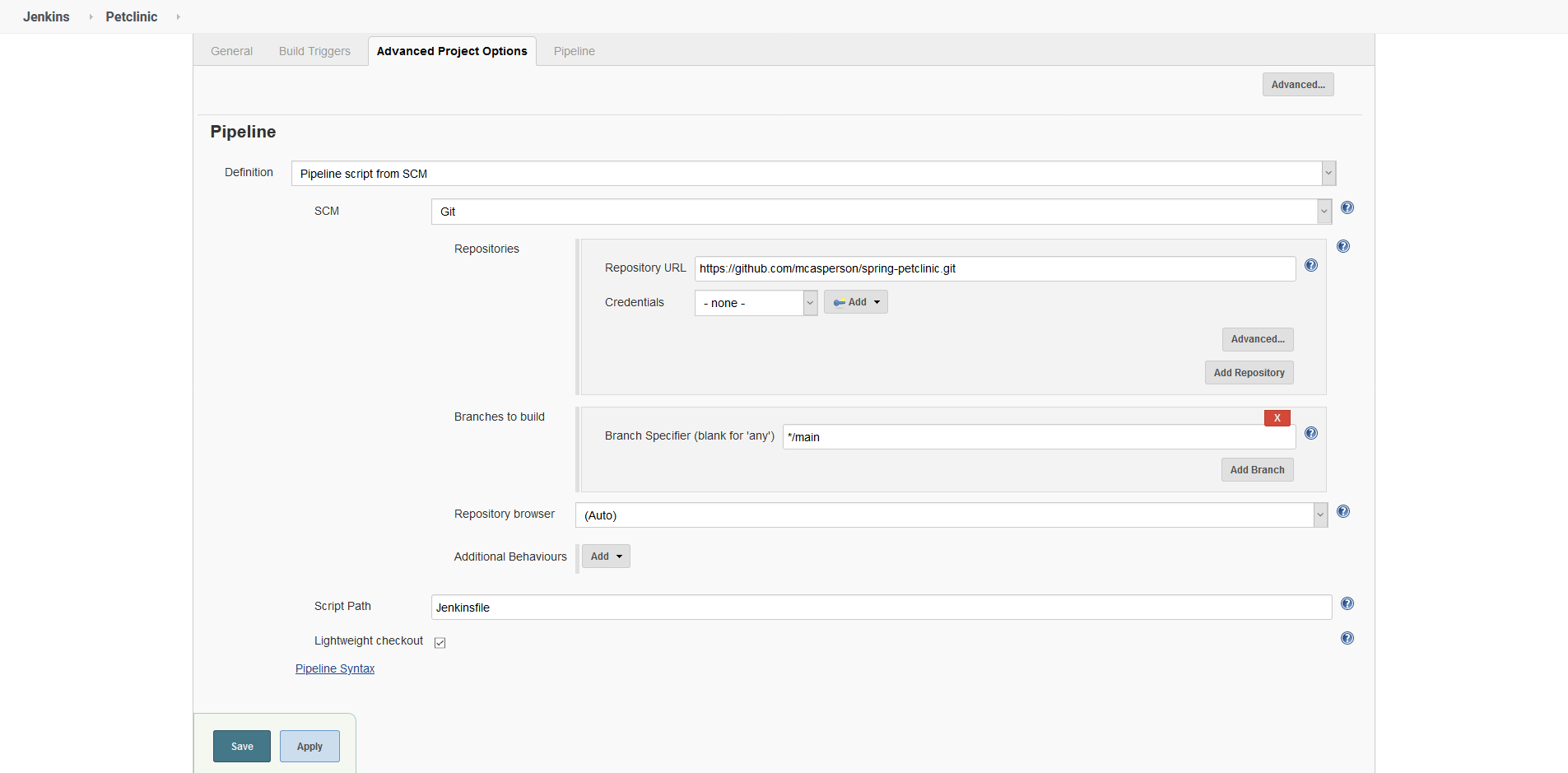Open the Repository browser dropdown

point(1319,515)
